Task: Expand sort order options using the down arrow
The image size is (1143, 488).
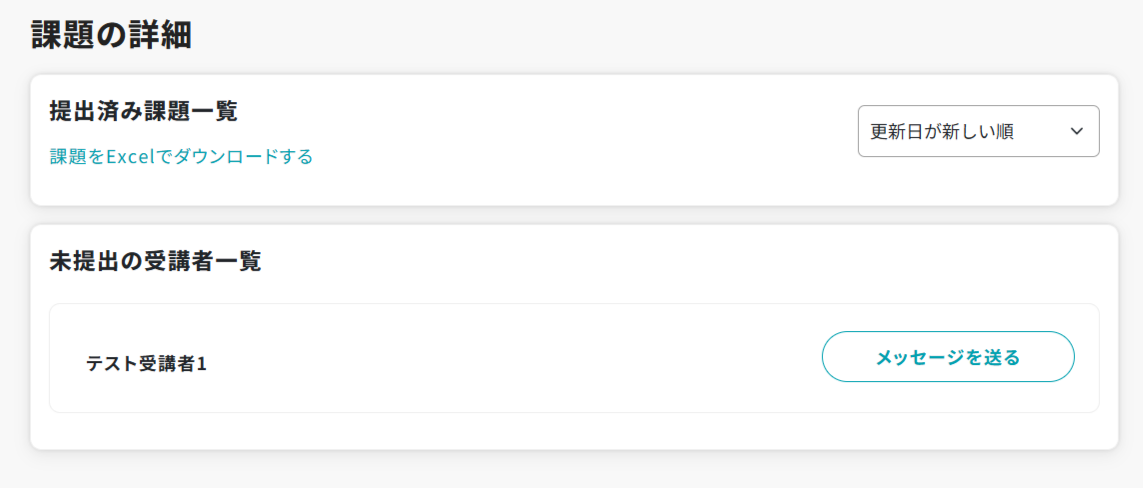Action: tap(1076, 132)
